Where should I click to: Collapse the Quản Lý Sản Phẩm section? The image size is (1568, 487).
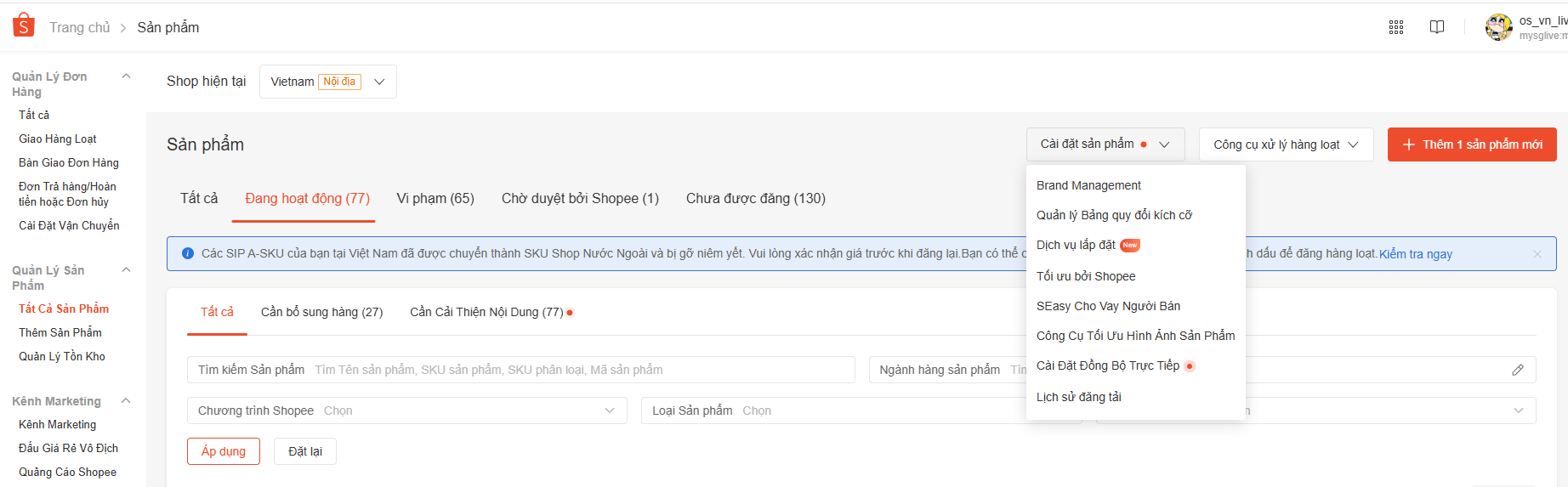click(126, 270)
